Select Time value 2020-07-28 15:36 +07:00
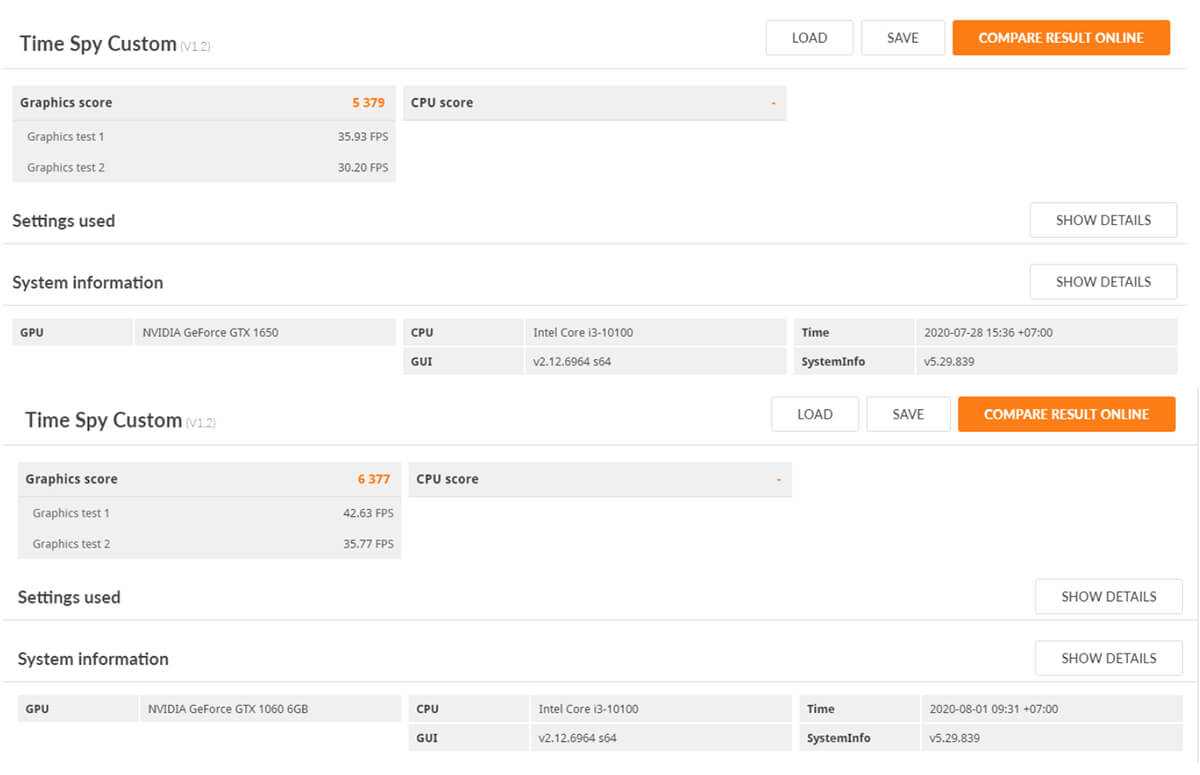The height and width of the screenshot is (775, 1200). tap(988, 333)
